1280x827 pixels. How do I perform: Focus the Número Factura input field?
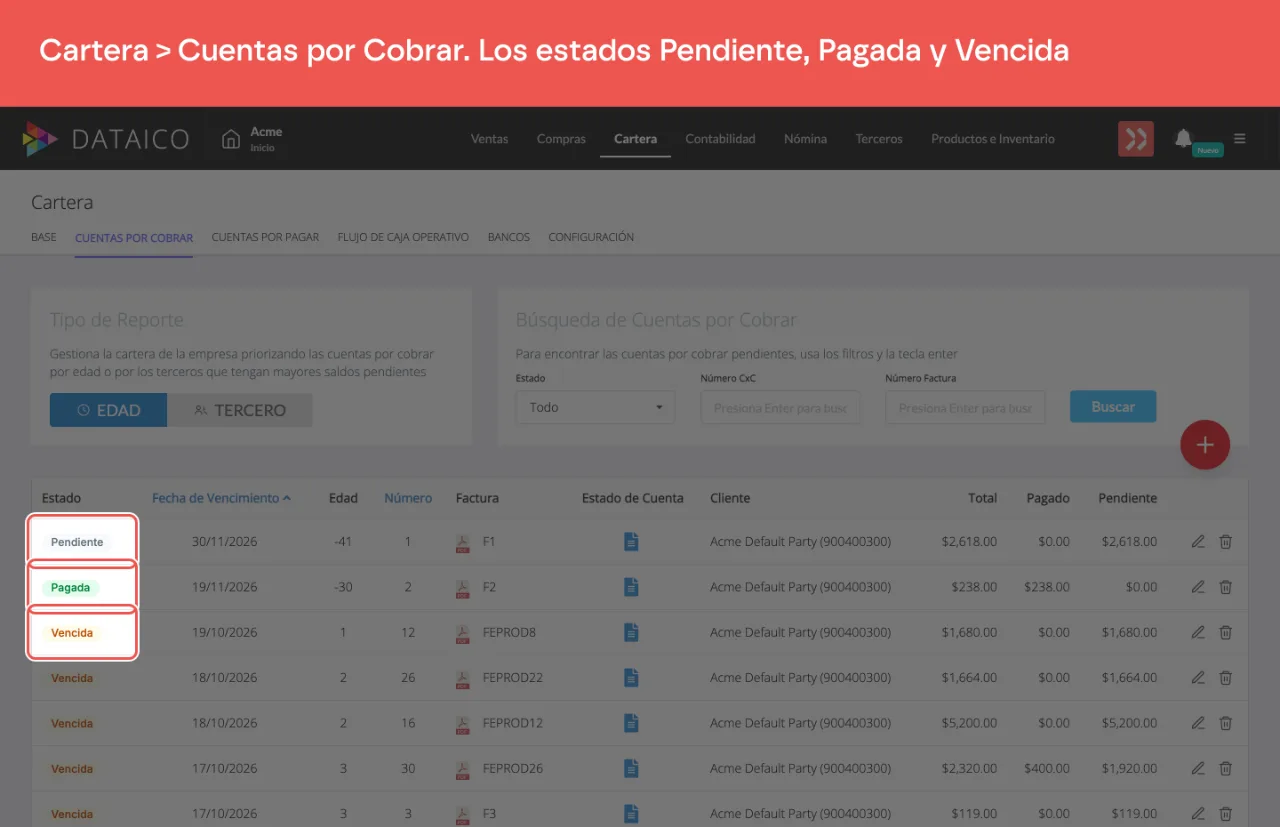click(x=965, y=407)
